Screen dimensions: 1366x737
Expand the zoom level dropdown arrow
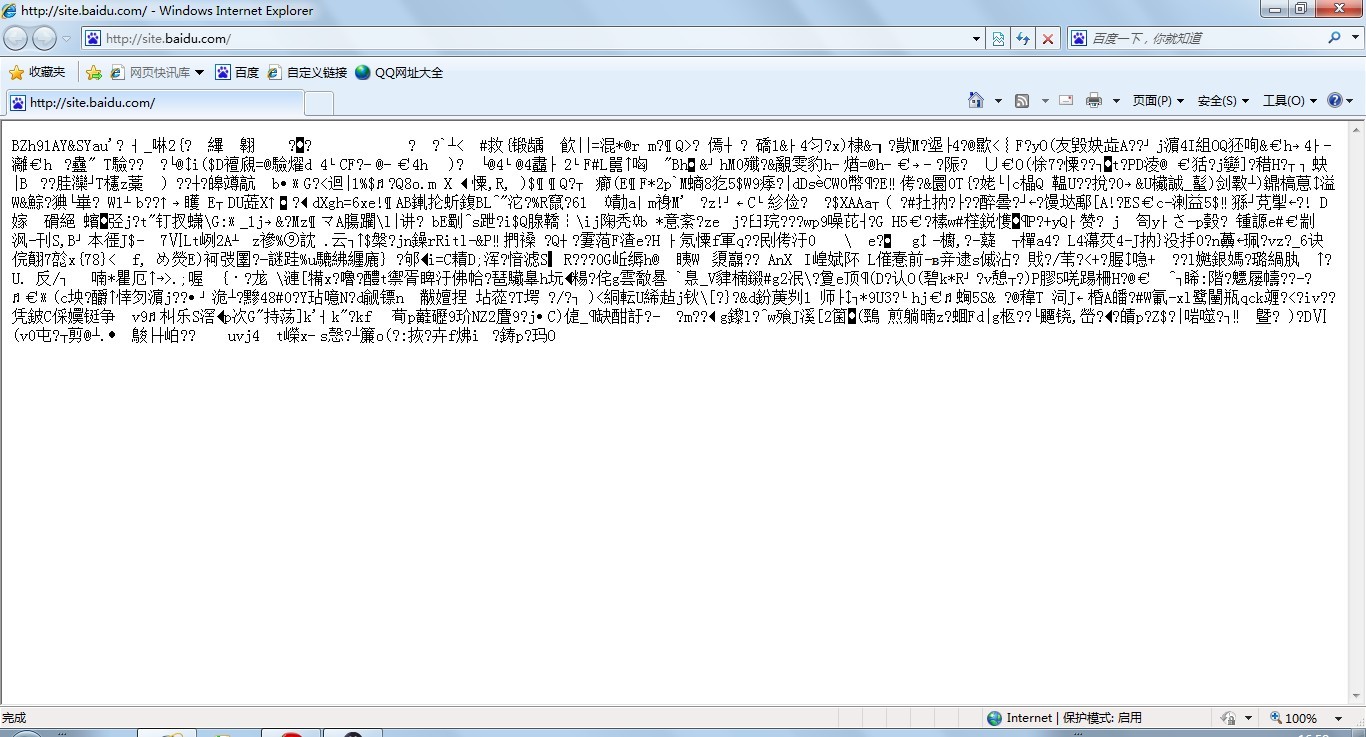pyautogui.click(x=1336, y=718)
